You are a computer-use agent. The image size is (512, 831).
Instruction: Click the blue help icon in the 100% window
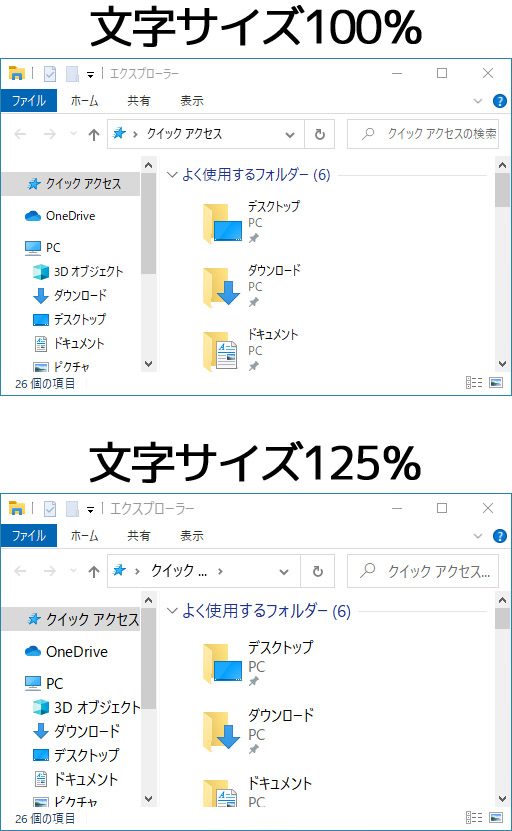coord(499,101)
